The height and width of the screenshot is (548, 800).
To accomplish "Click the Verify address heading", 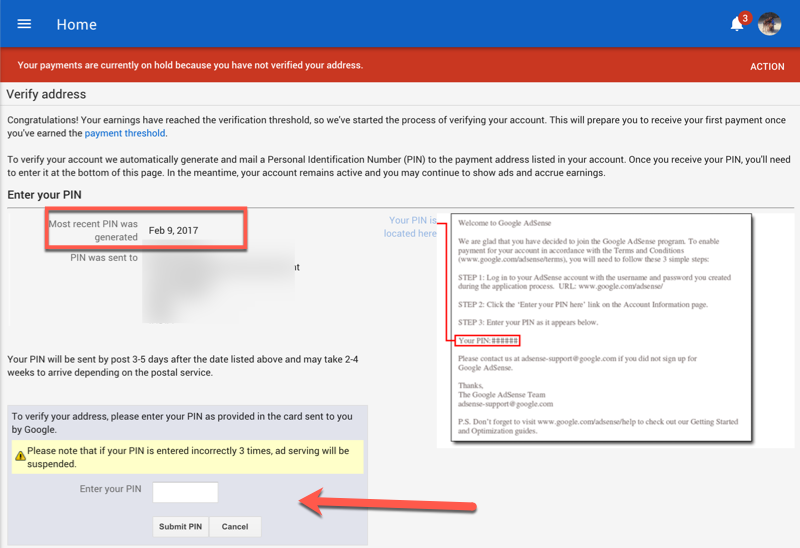I will (x=46, y=94).
